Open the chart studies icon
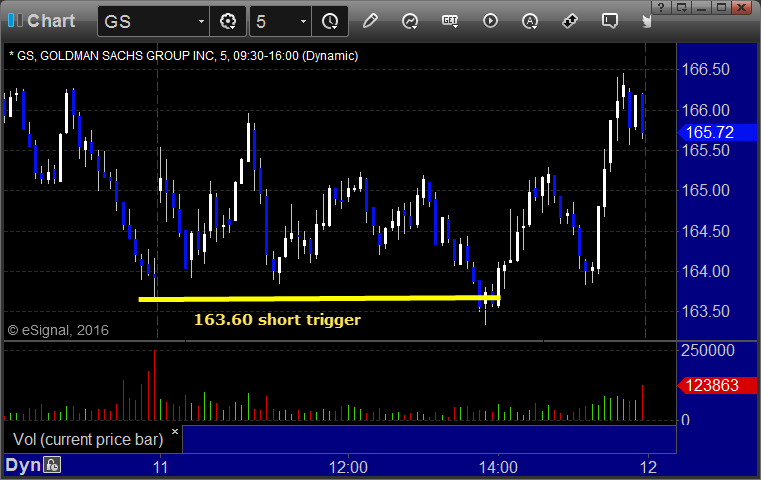Image resolution: width=761 pixels, height=480 pixels. point(410,21)
